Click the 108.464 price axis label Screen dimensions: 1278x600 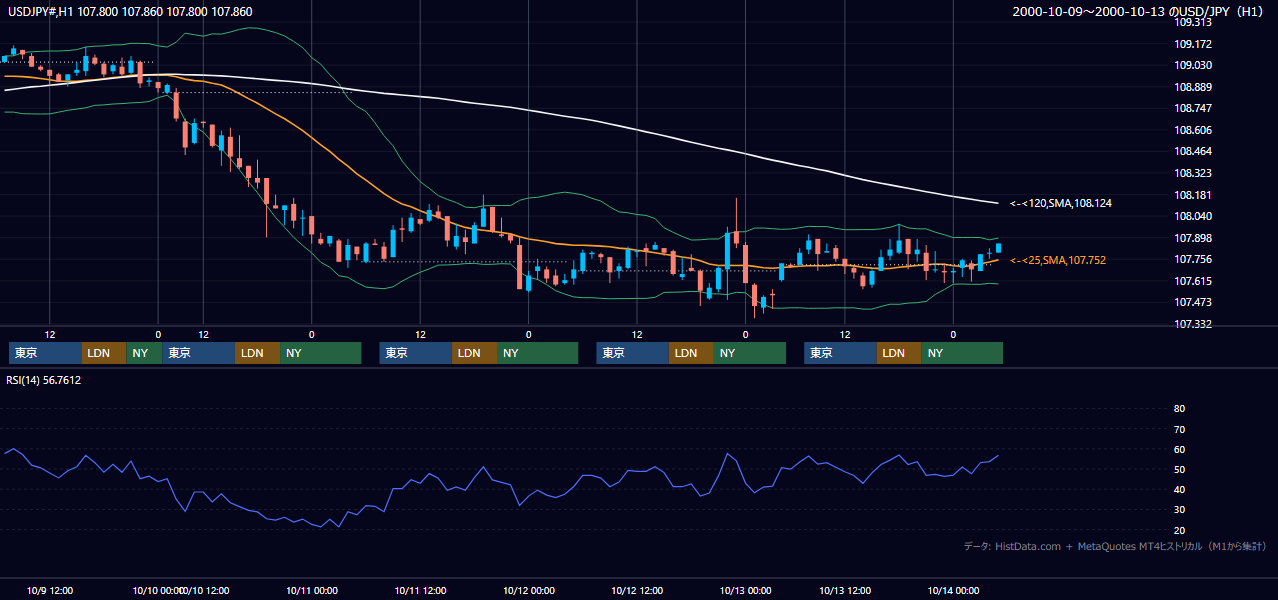[1193, 151]
